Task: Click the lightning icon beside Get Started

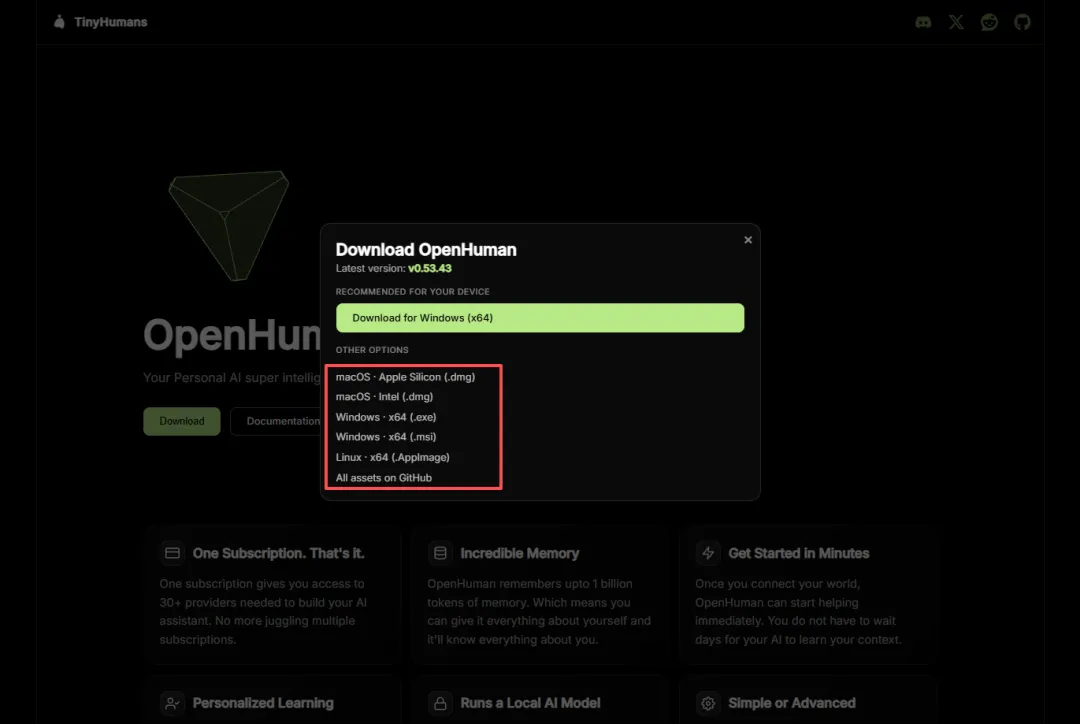Action: (x=708, y=553)
